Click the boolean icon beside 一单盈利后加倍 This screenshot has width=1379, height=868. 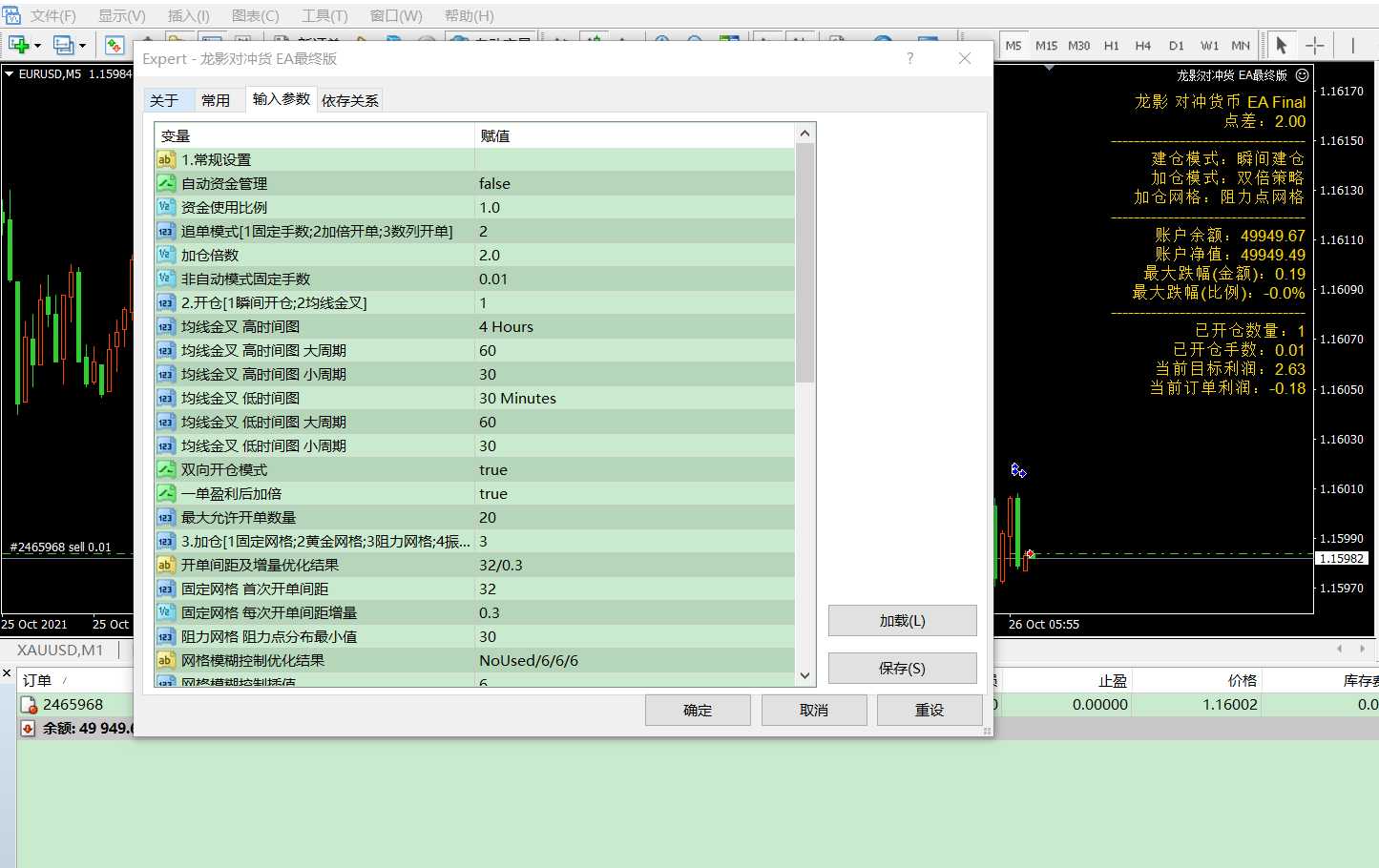[166, 493]
